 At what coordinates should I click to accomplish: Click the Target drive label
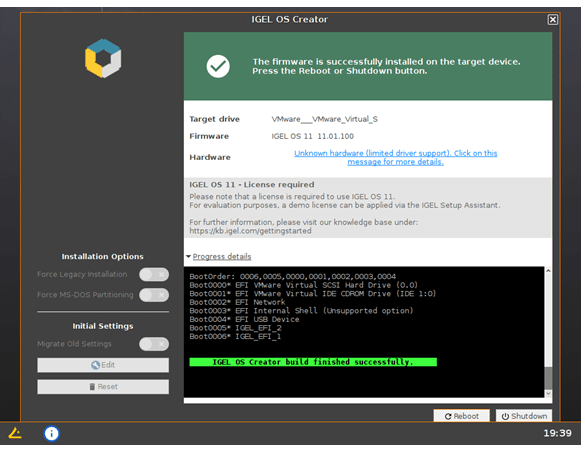click(x=215, y=119)
